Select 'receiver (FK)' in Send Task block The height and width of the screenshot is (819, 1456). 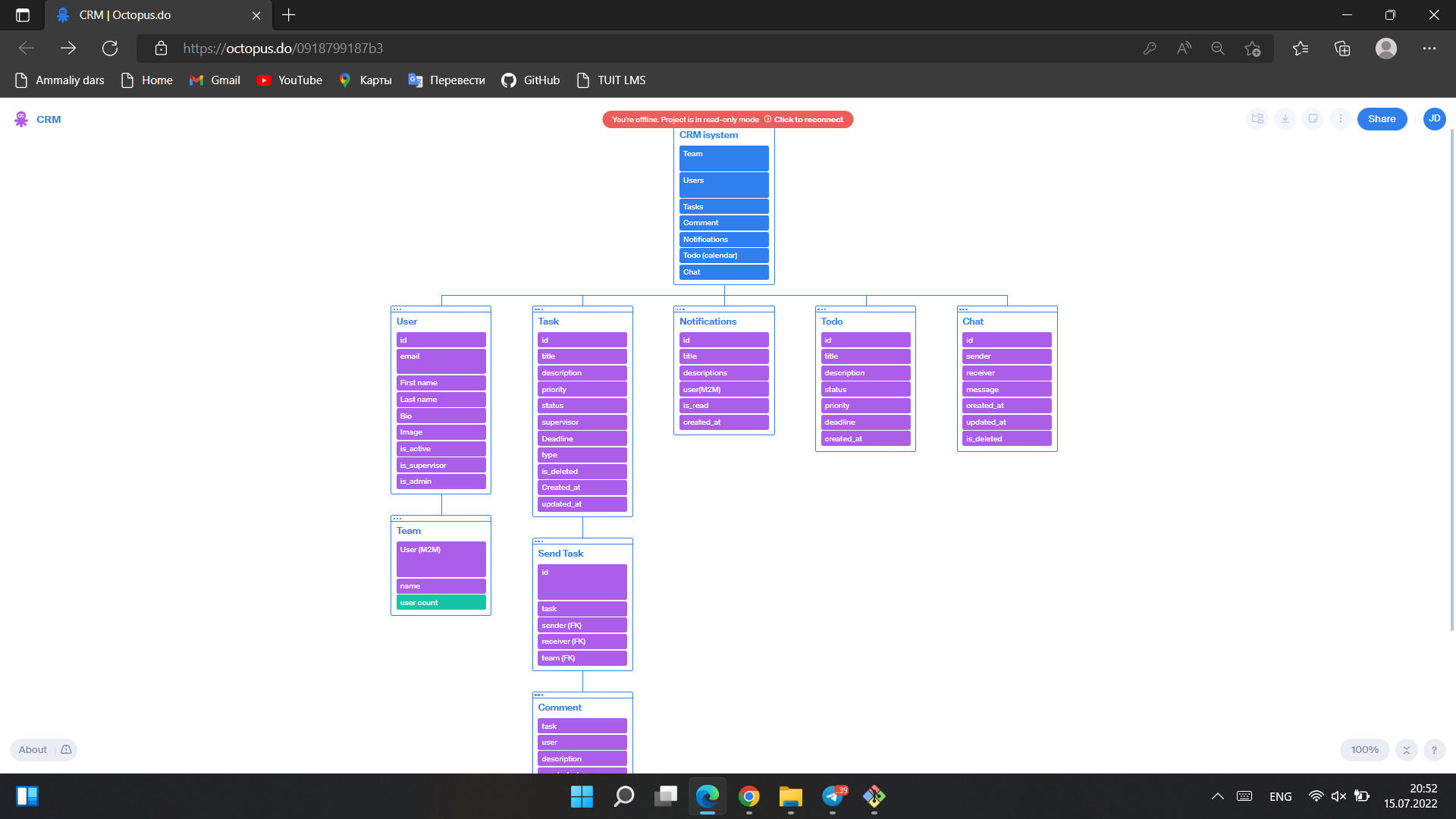point(582,642)
